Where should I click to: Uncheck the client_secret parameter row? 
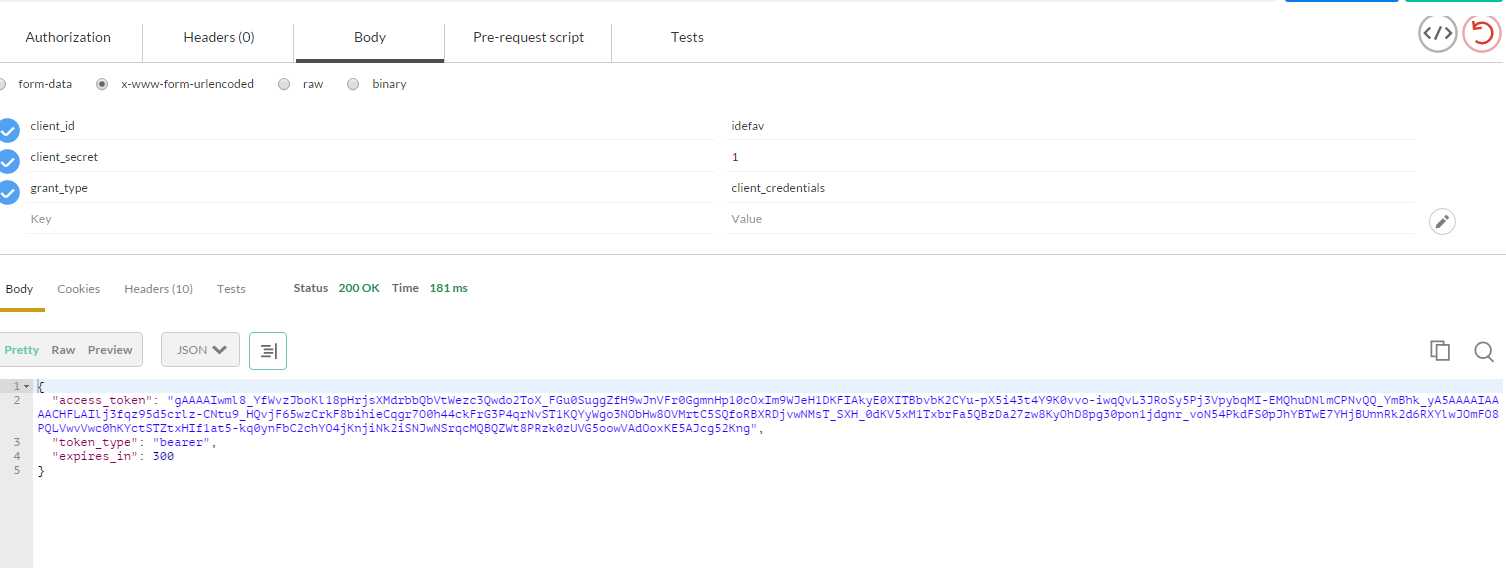[x=8, y=161]
